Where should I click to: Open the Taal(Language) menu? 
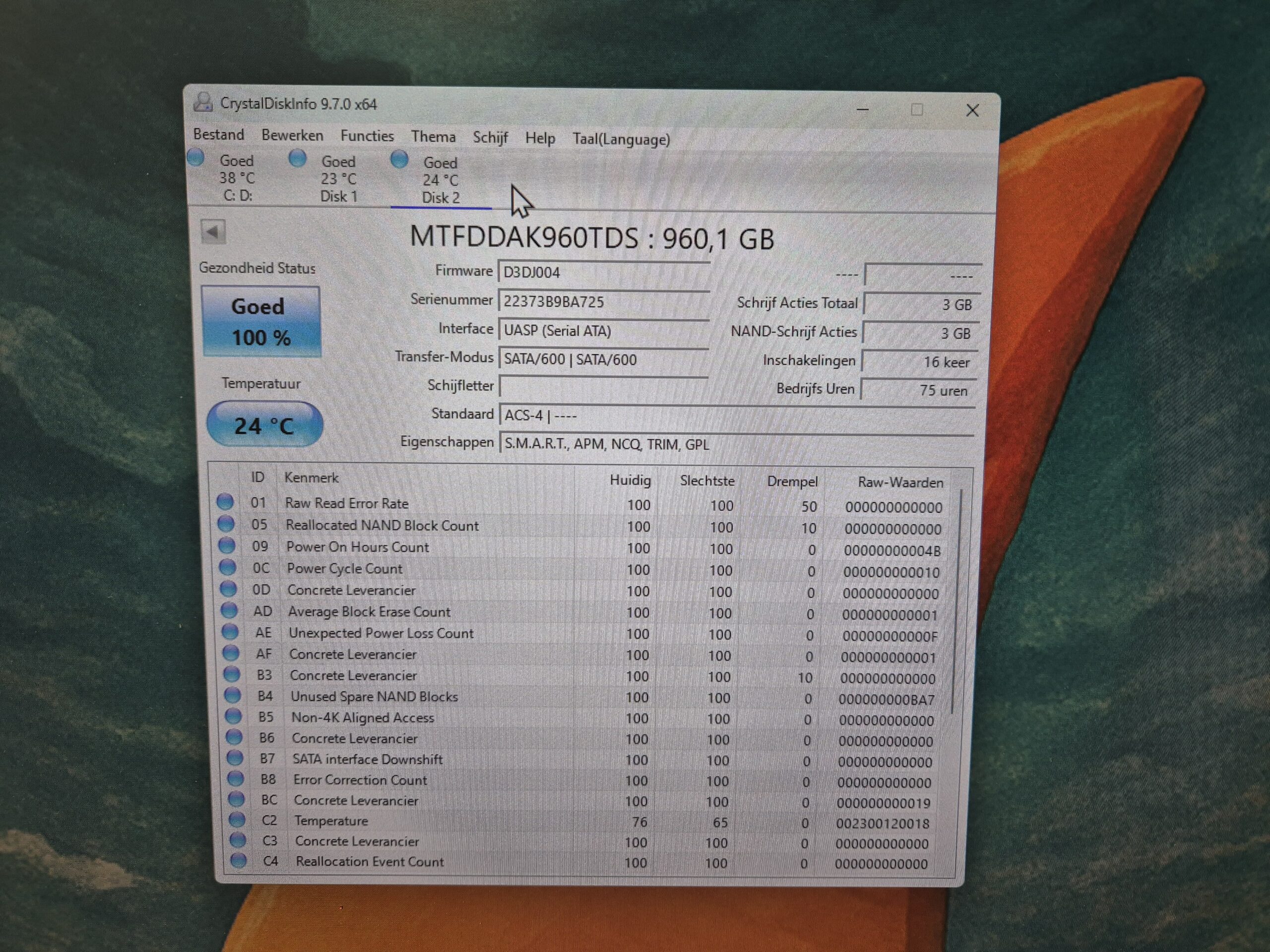(621, 139)
